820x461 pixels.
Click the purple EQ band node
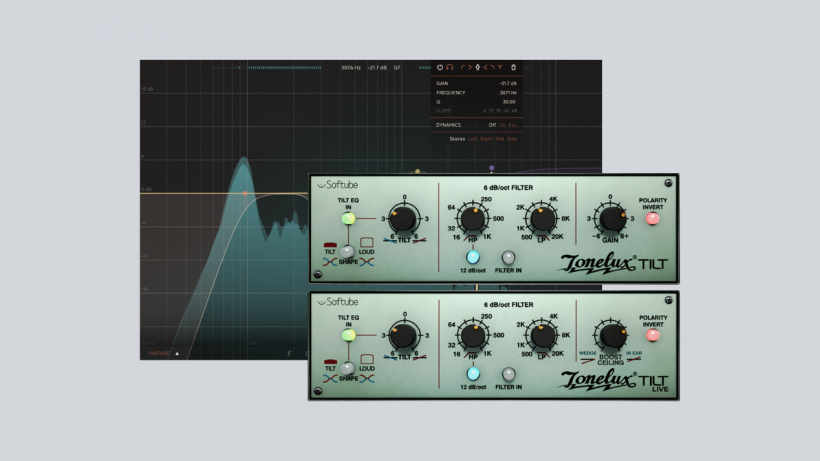coord(492,168)
